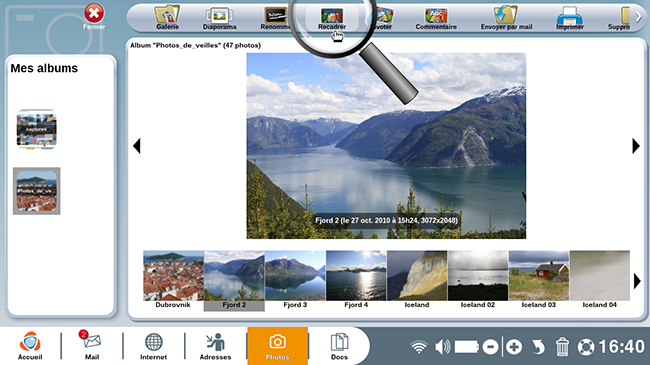Switch to the Photos tab
650x365 pixels.
click(277, 346)
